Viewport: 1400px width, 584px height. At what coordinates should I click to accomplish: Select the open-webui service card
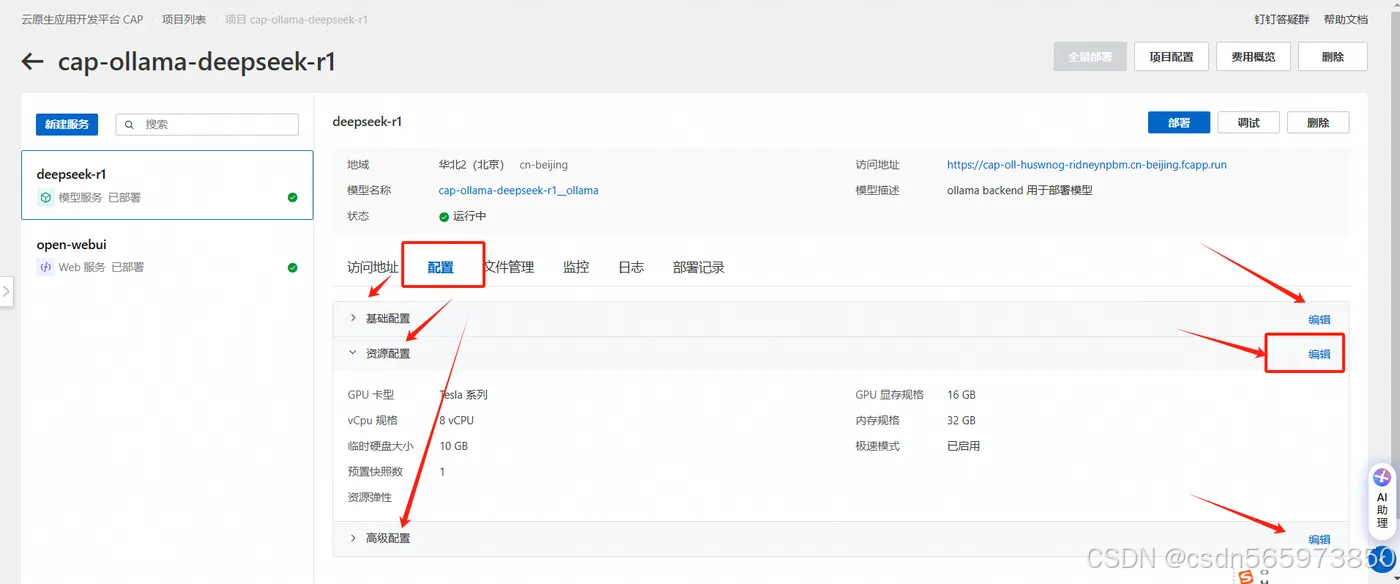coord(167,255)
